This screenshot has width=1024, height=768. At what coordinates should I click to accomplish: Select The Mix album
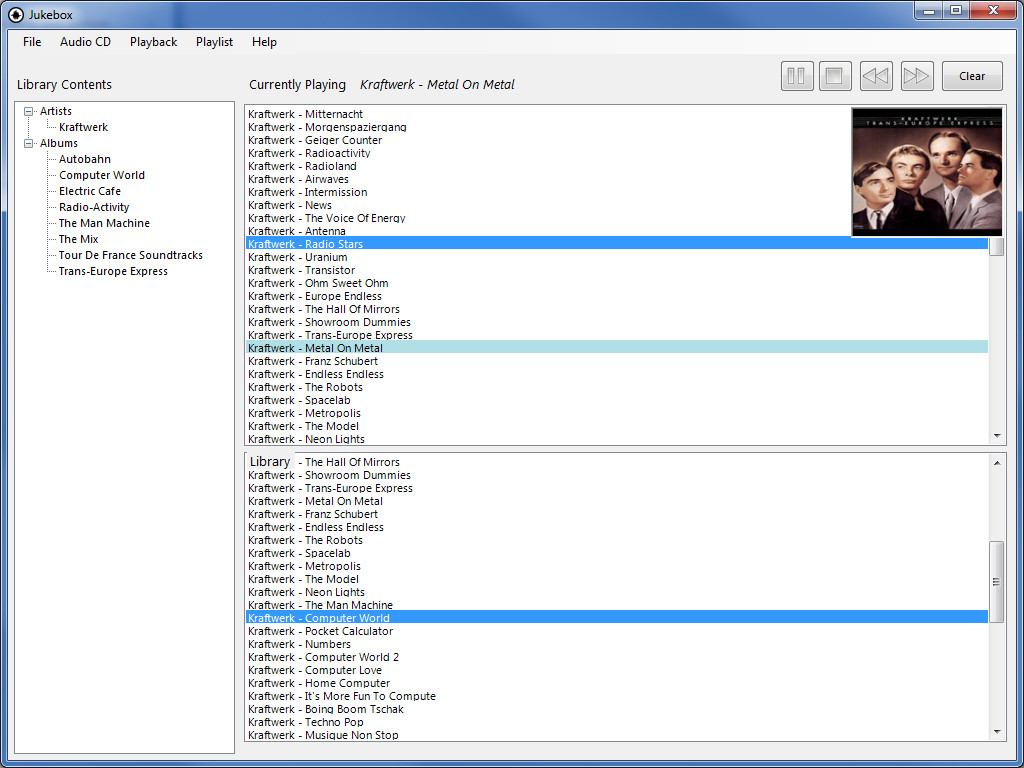tap(78, 239)
